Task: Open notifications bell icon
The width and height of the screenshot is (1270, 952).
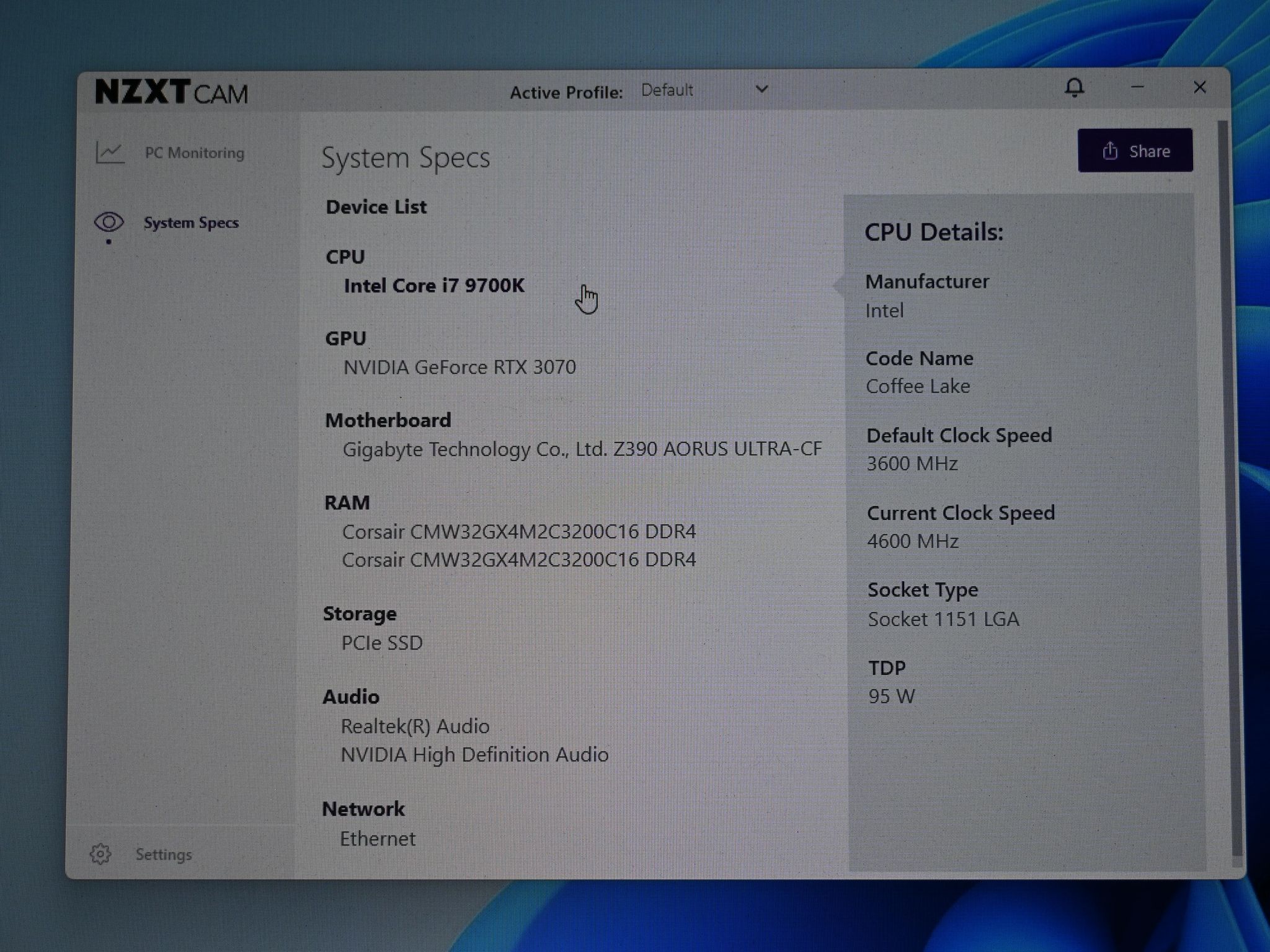Action: point(1075,88)
